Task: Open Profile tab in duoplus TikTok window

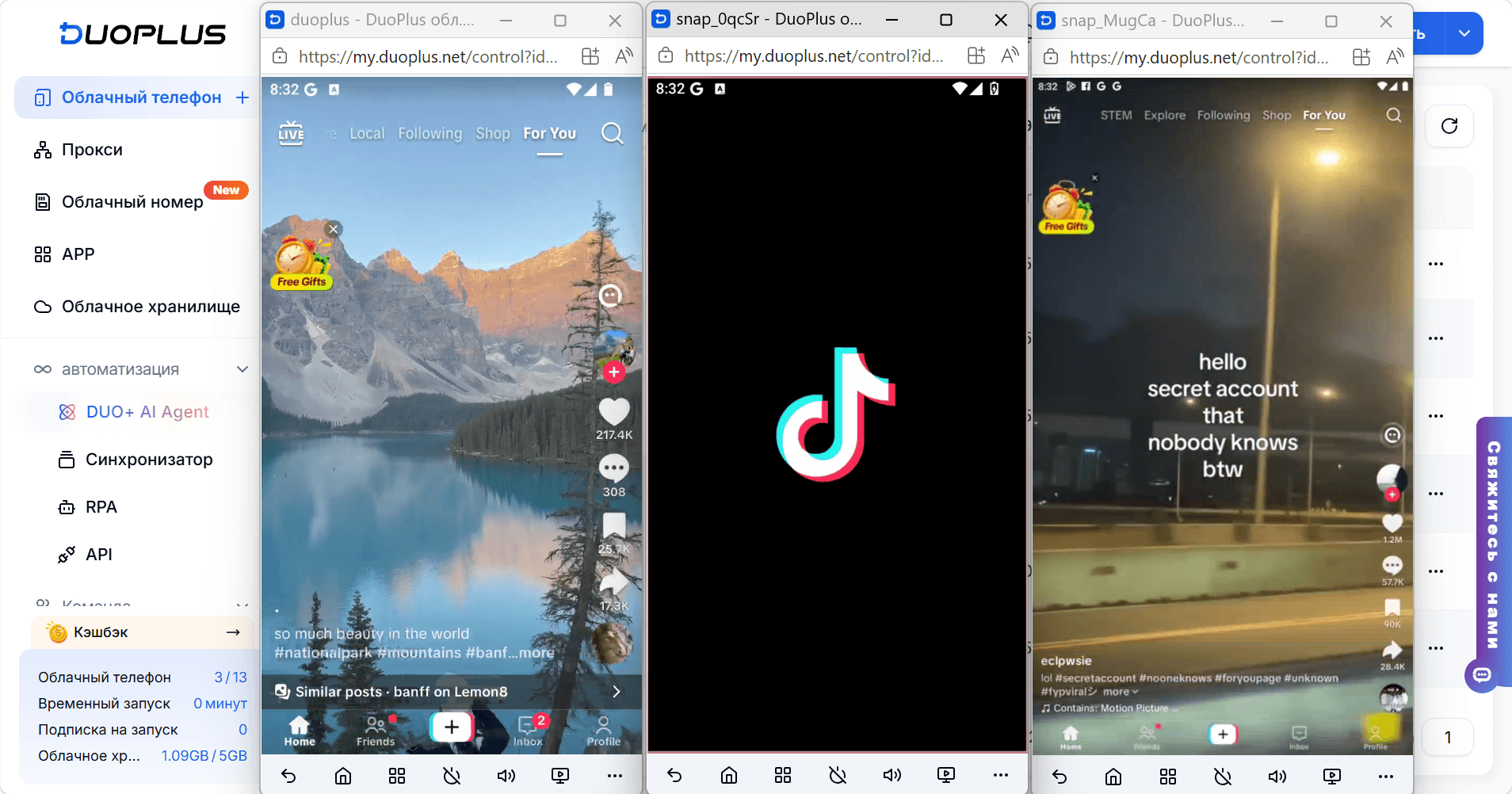Action: click(604, 731)
